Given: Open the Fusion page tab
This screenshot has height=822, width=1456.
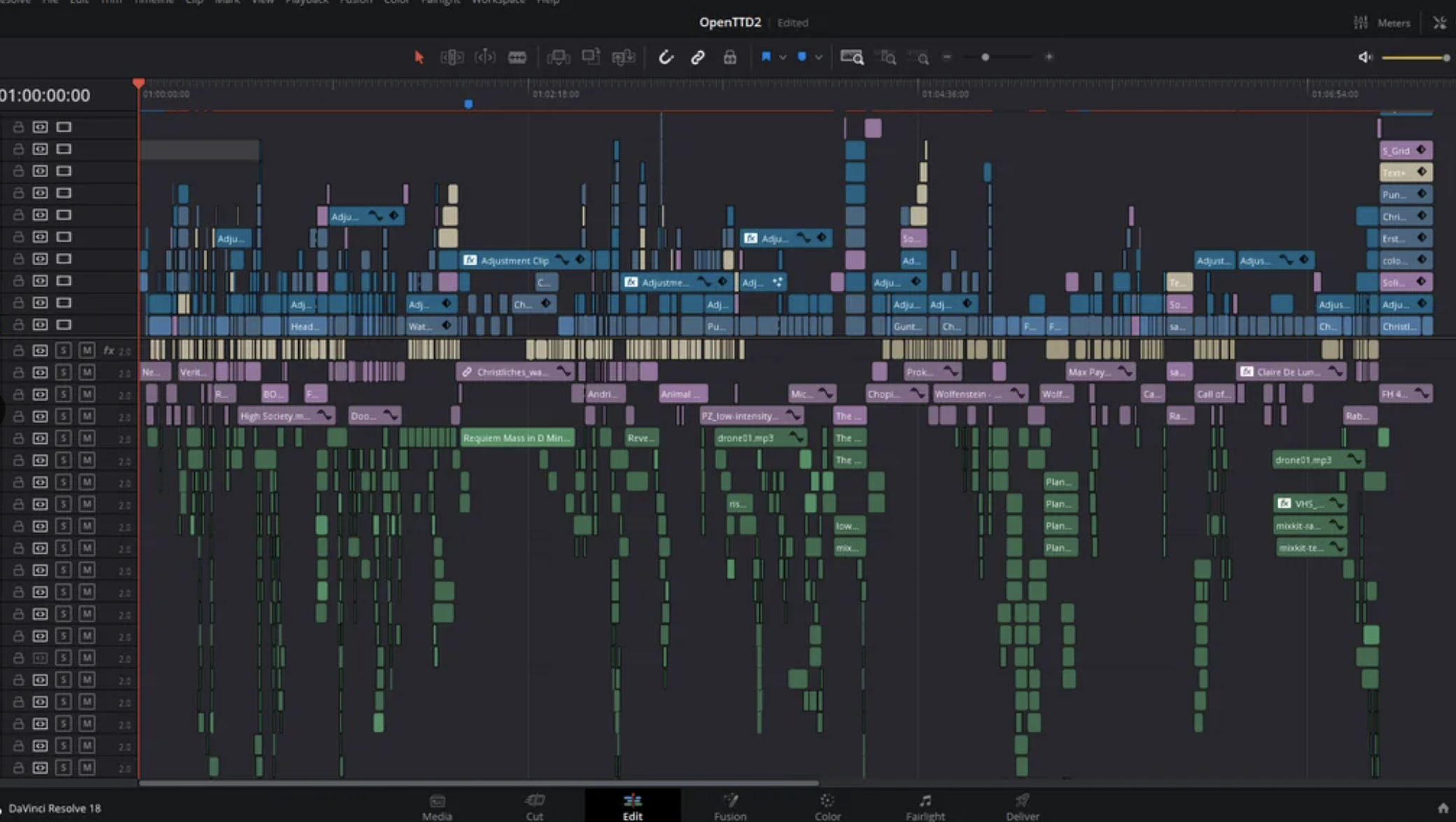Looking at the screenshot, I should (730, 807).
